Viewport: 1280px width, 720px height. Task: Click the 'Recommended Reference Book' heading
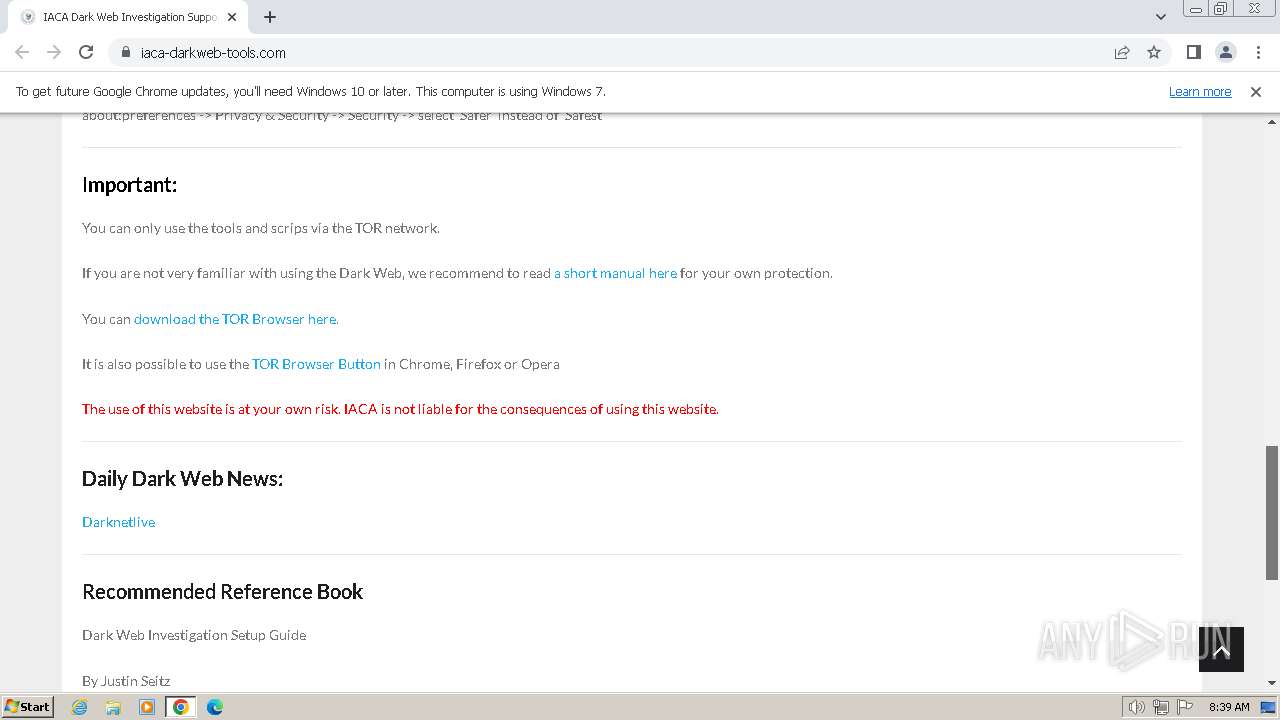click(222, 592)
